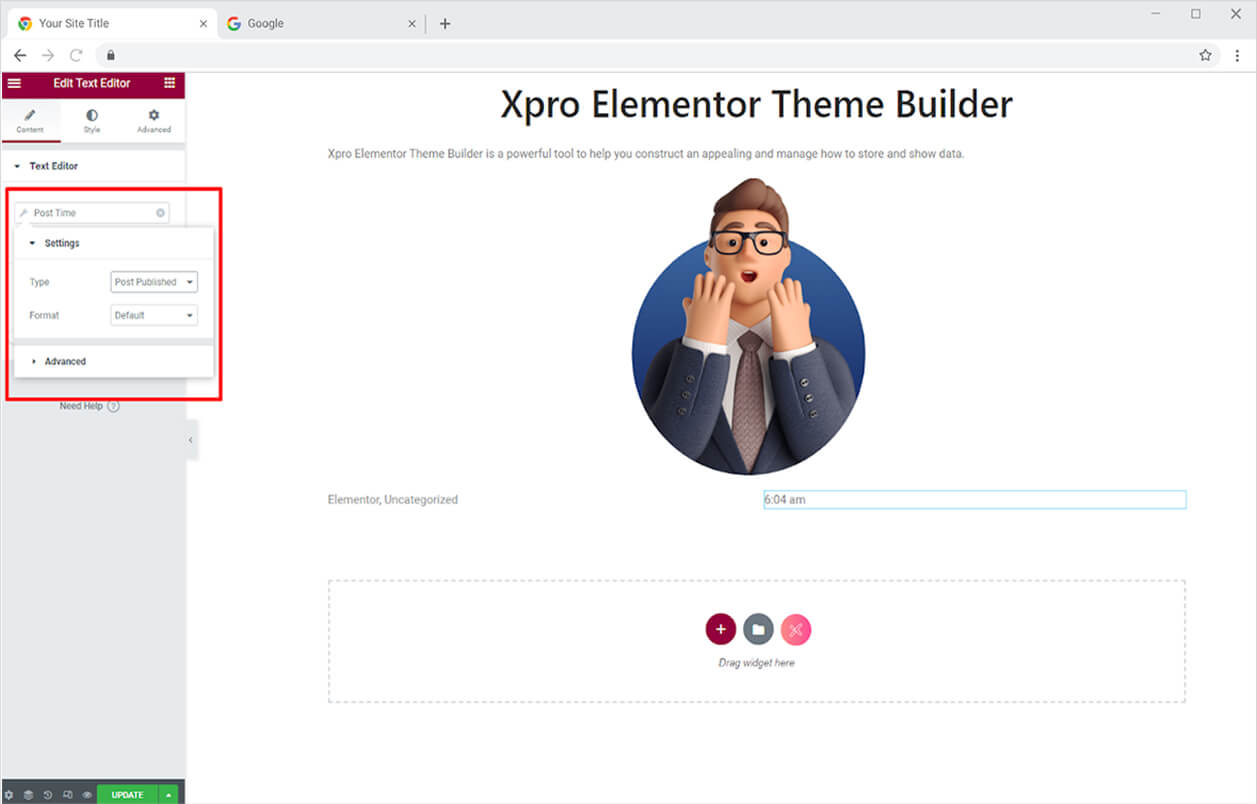This screenshot has width=1257, height=804.
Task: Click the browser address bar
Action: click(x=657, y=55)
